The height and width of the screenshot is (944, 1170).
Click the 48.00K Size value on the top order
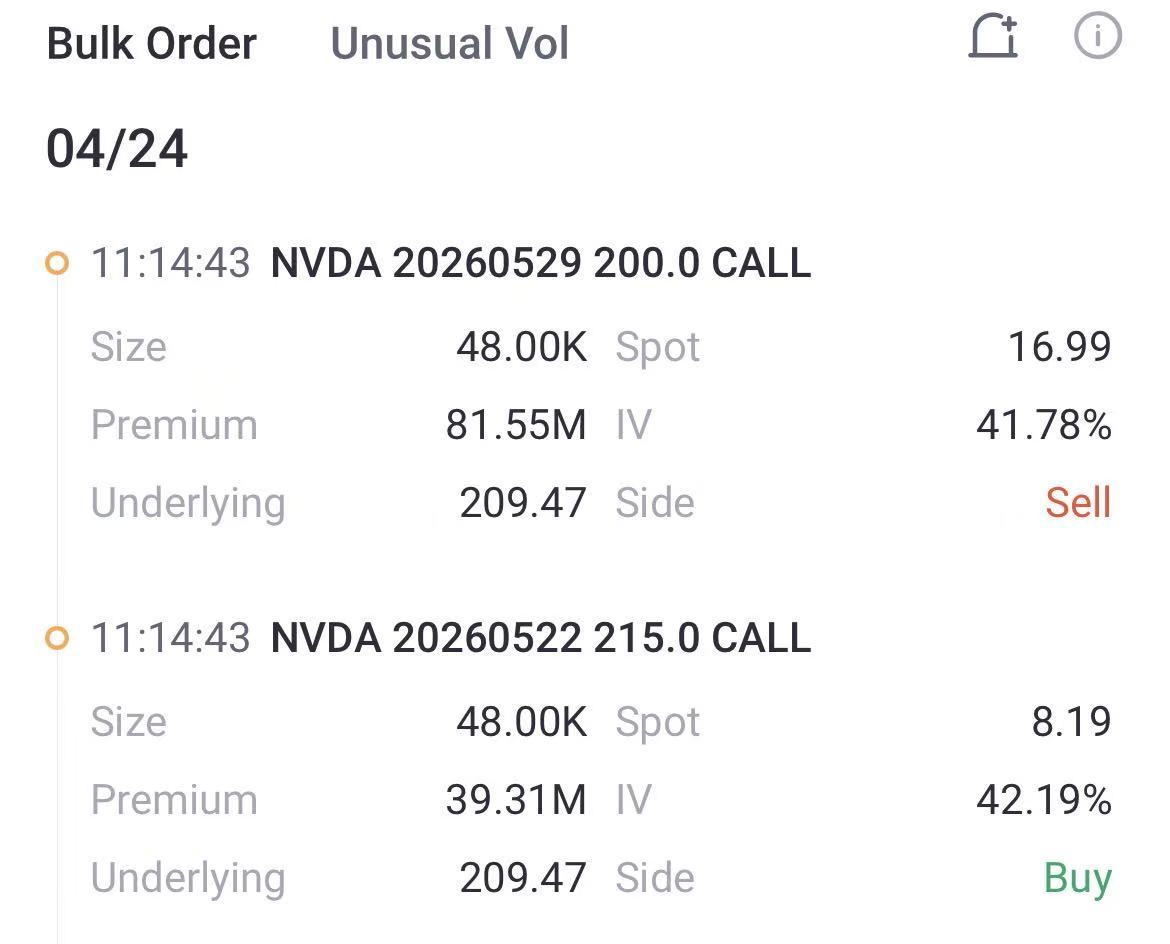point(521,346)
